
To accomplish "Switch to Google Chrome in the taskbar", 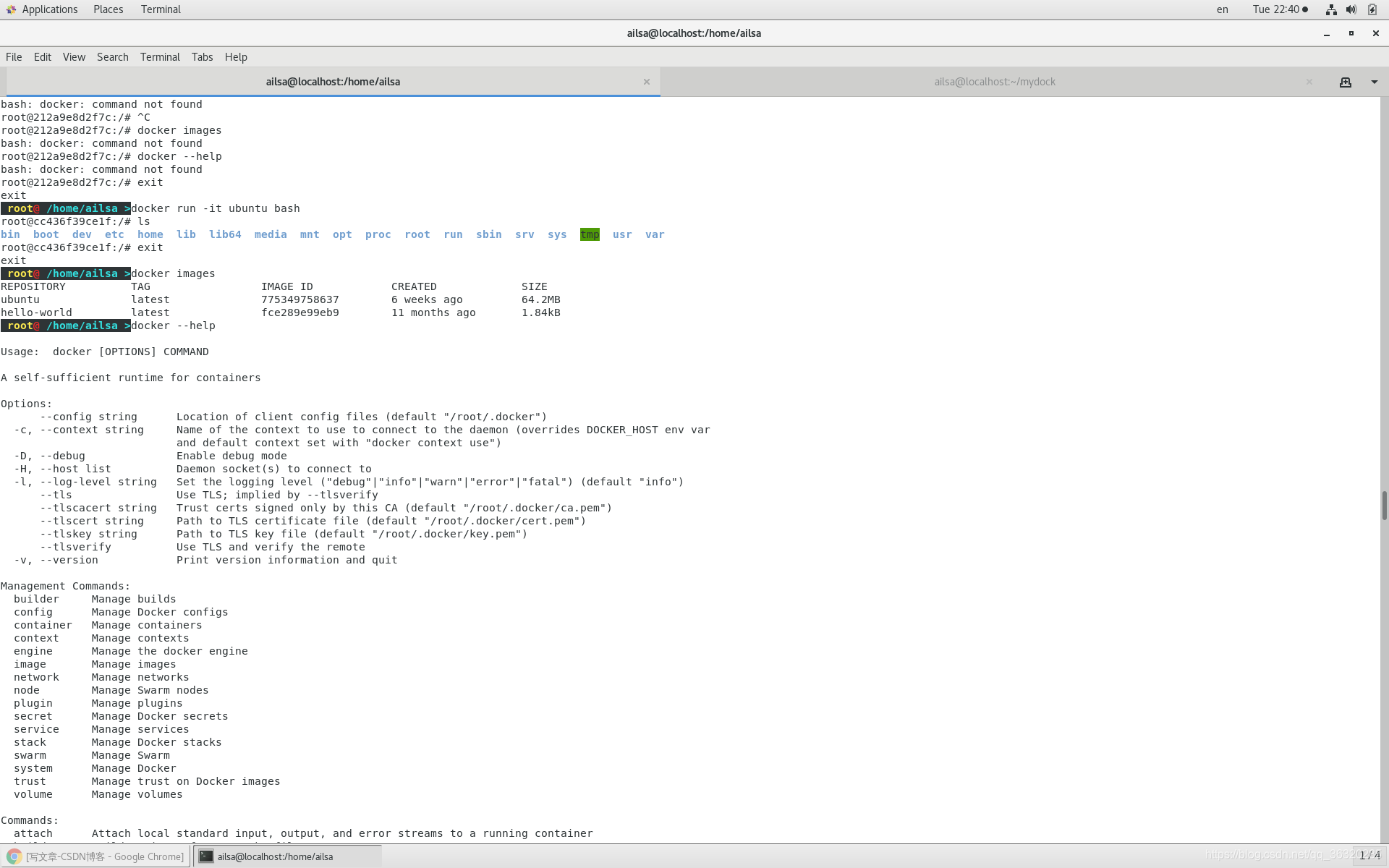I will (105, 856).
